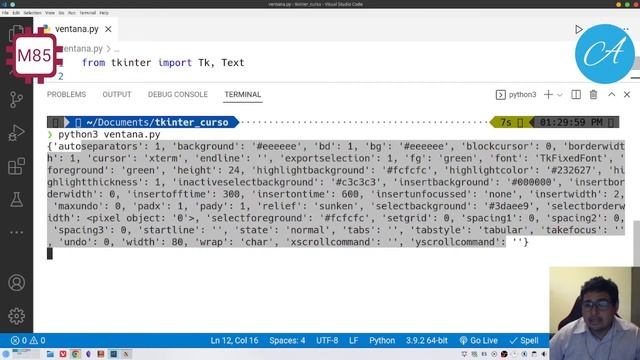Close the ventana.py editor tab

(108, 29)
